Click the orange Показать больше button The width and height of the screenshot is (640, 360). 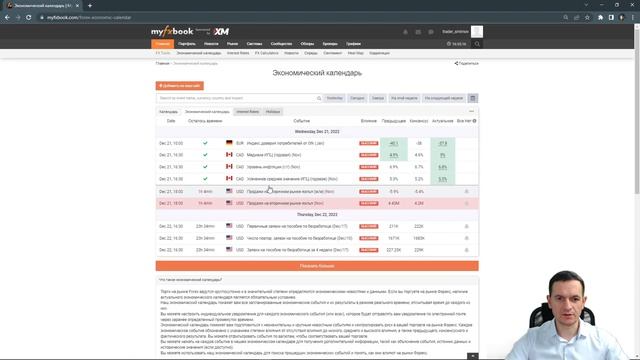pos(317,266)
